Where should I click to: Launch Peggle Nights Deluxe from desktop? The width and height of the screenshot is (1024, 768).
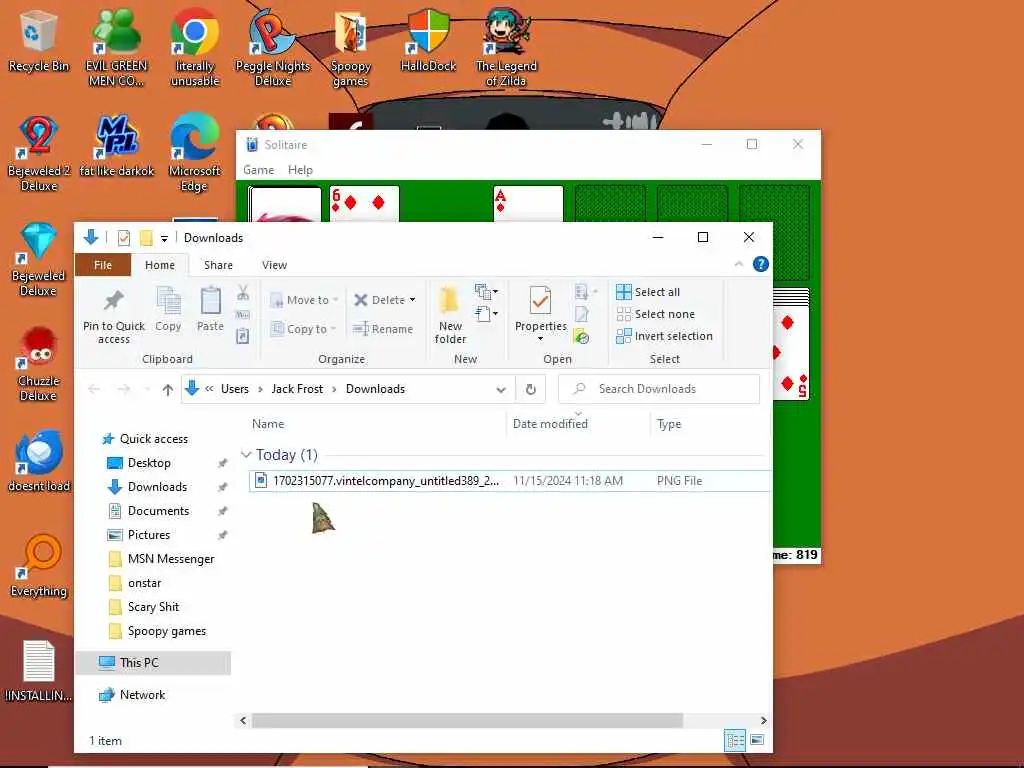272,48
